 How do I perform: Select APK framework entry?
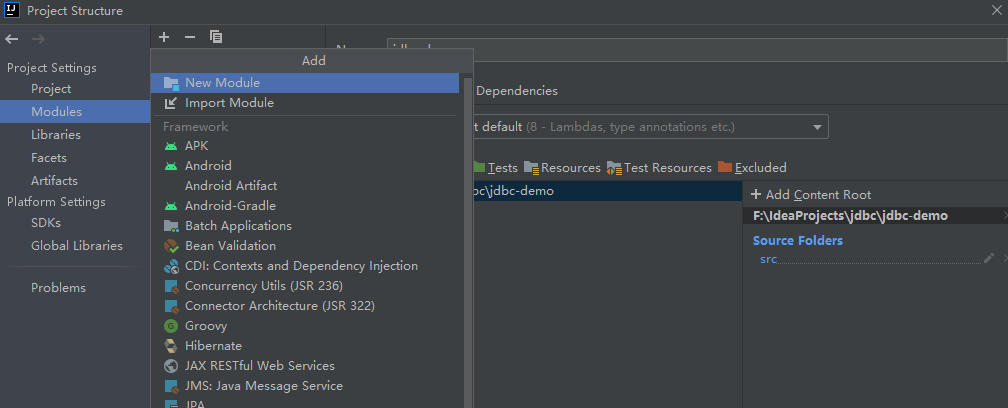305,146
